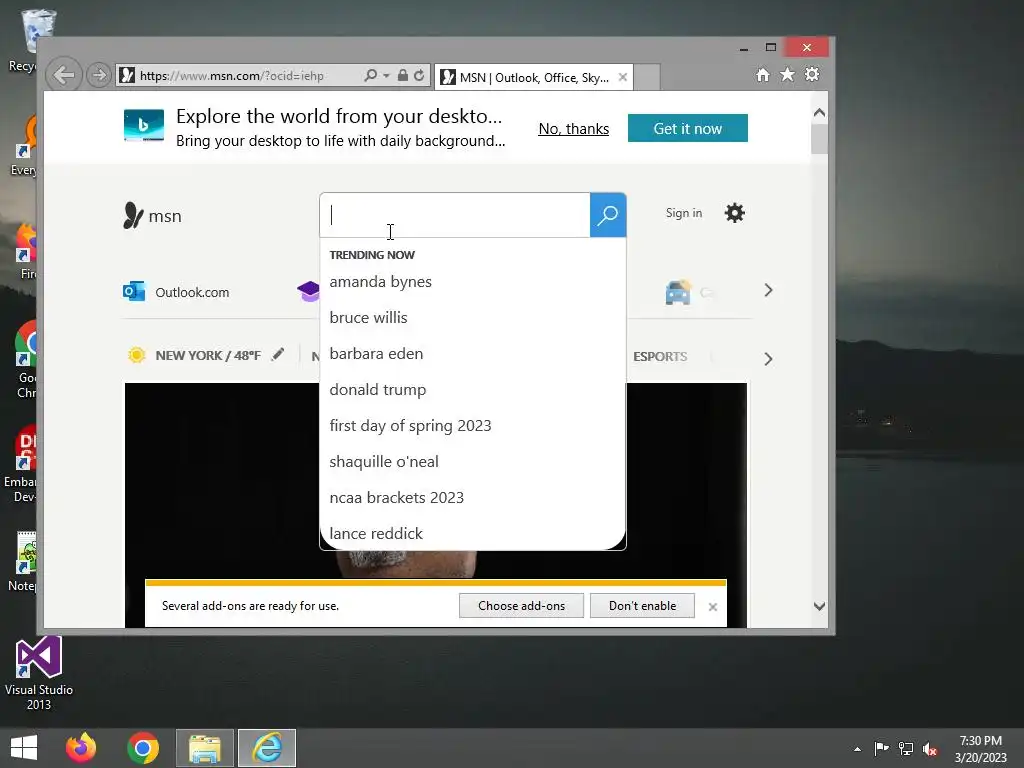Click the NEW YORK / 48°F weather link
1024x768 pixels.
click(208, 355)
